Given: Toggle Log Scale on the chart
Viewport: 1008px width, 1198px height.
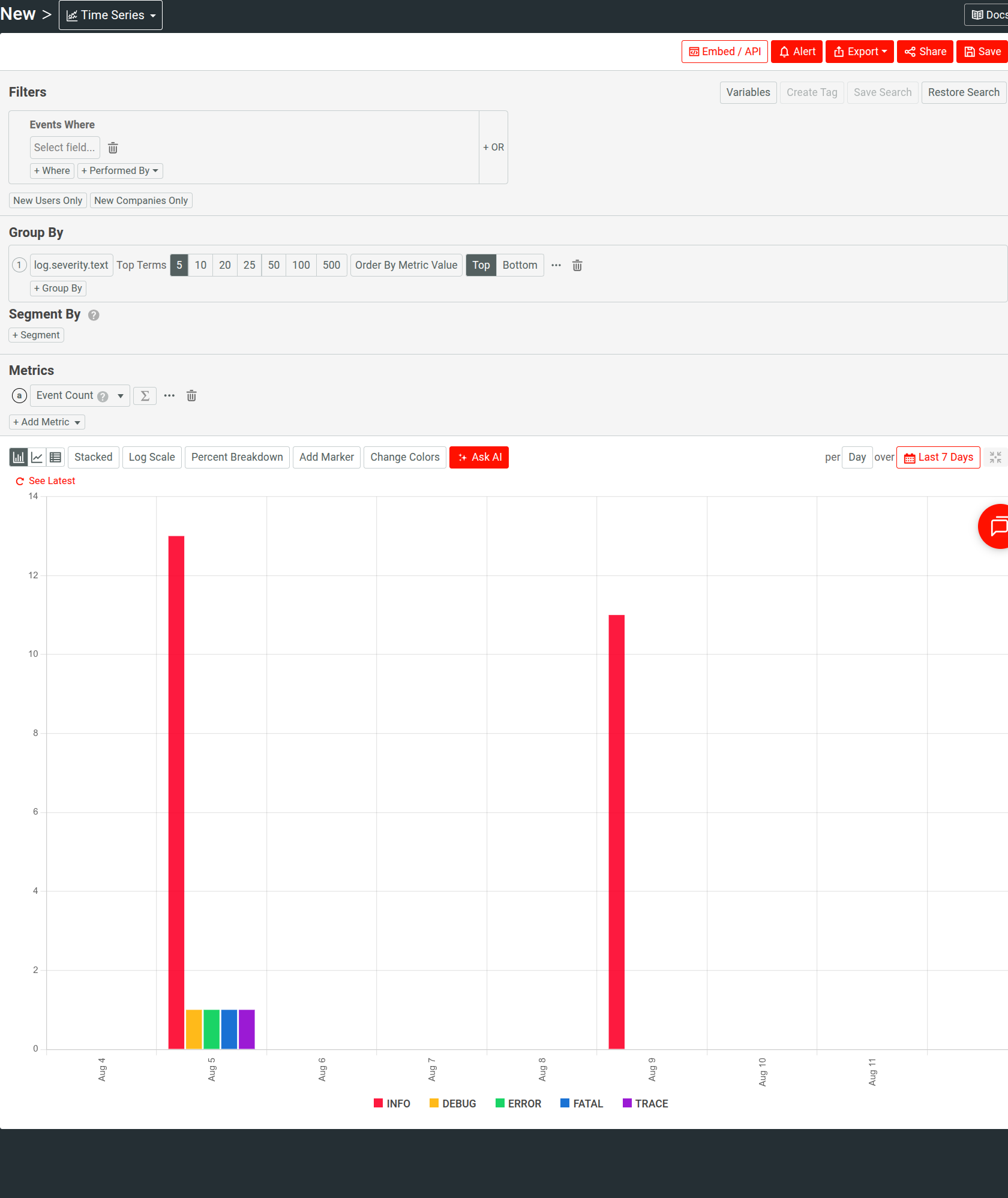Looking at the screenshot, I should pos(151,457).
